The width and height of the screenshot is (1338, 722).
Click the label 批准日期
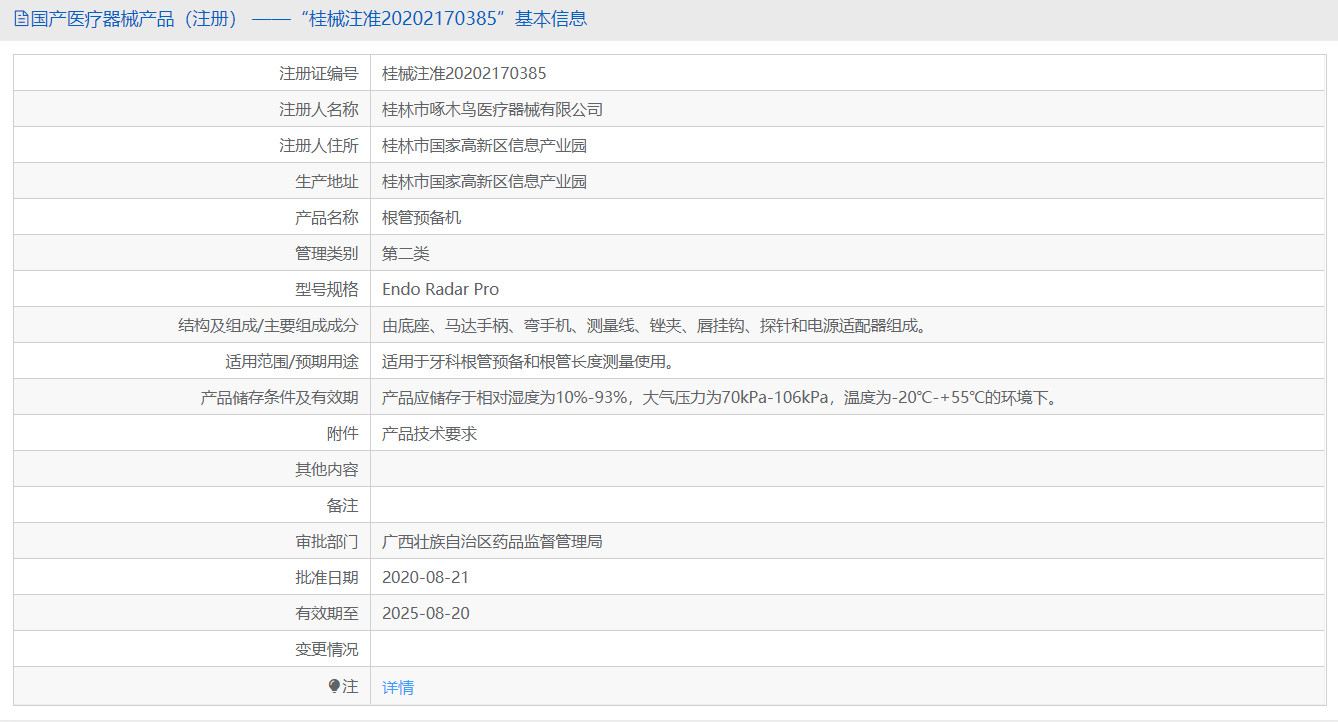326,577
